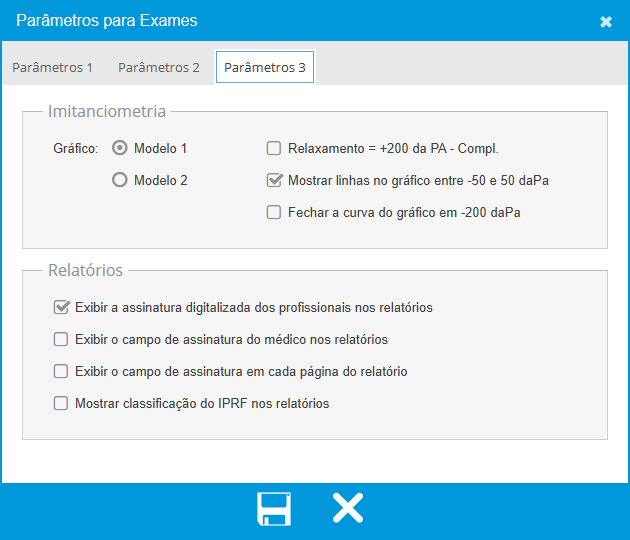
Task: Enable assinatura do médico nos relatórios checkbox
Action: (61, 339)
